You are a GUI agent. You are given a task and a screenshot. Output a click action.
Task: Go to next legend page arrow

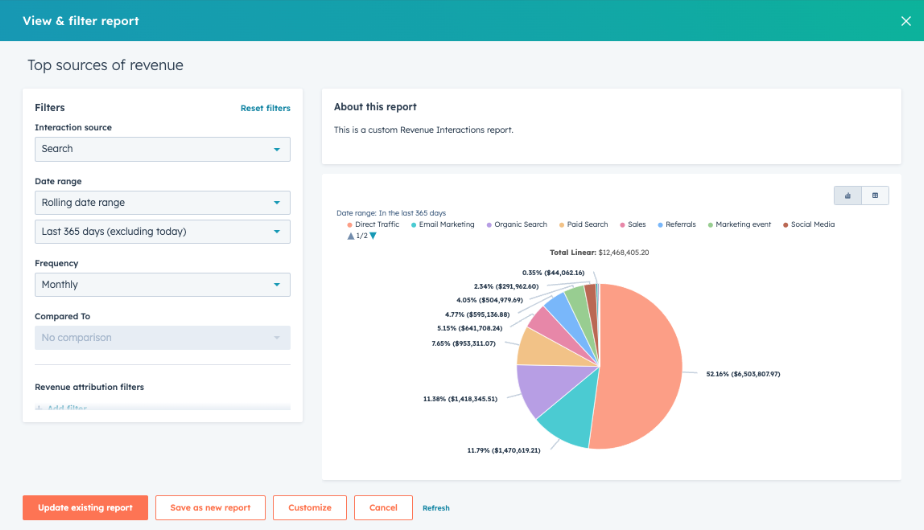coord(373,236)
